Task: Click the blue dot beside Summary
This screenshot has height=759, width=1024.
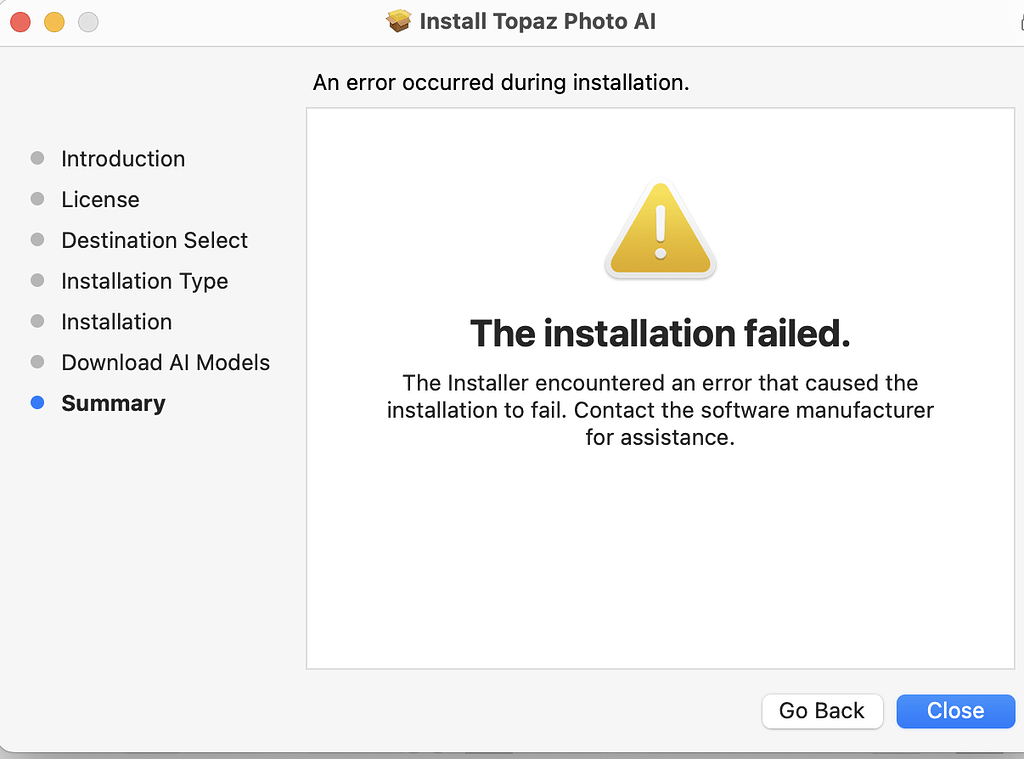Action: (38, 403)
